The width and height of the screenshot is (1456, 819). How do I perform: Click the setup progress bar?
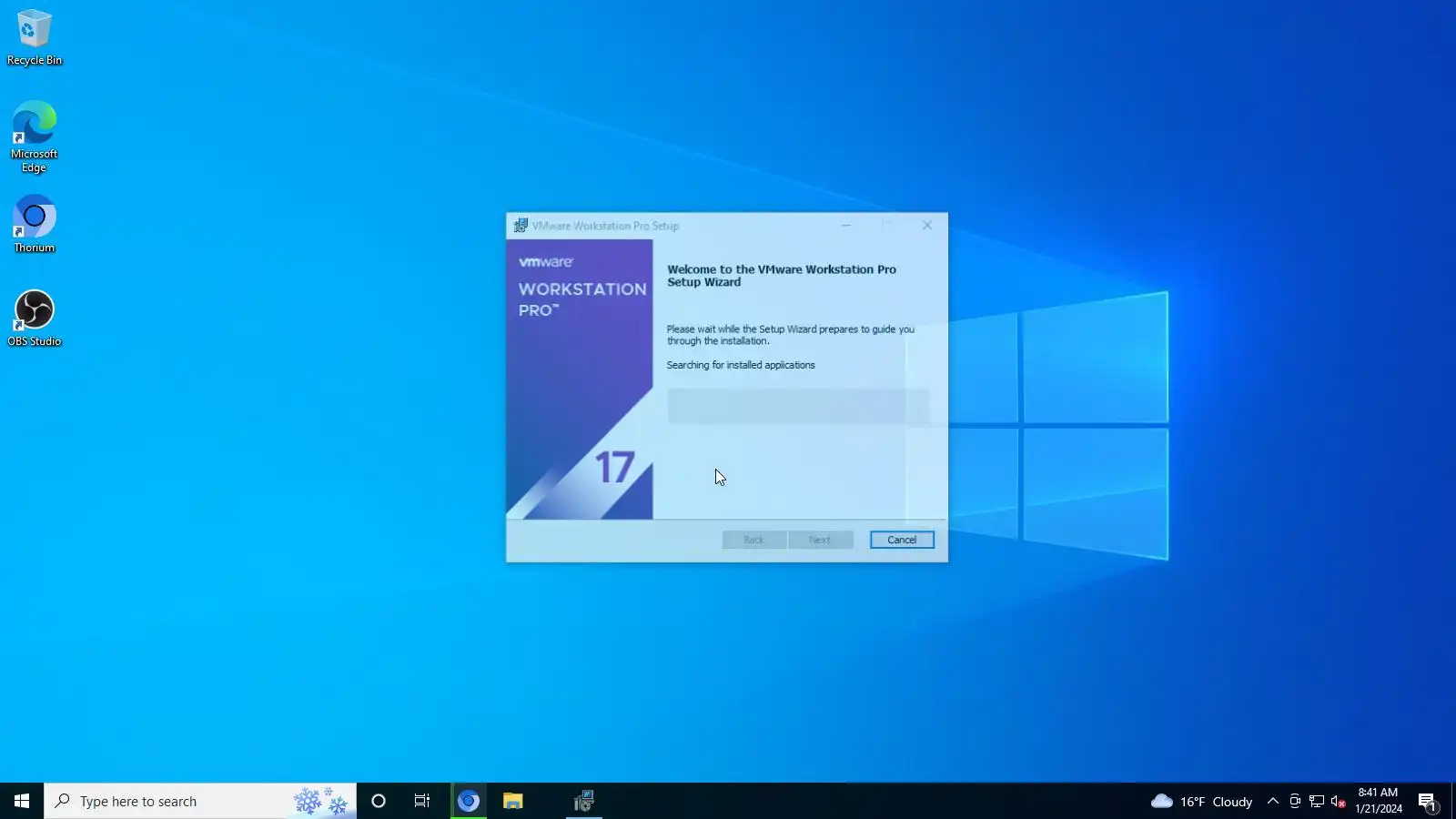pos(799,406)
